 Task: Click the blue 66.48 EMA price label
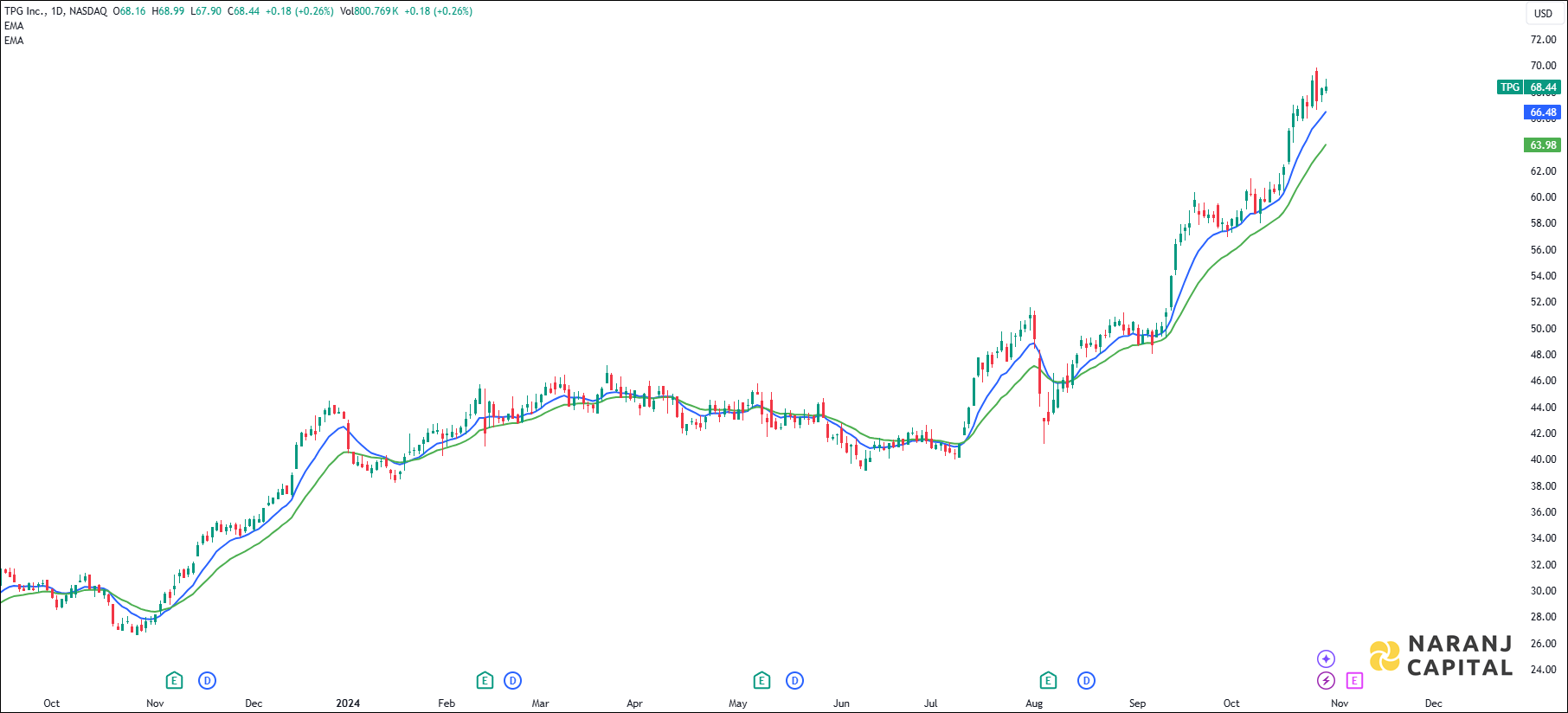pos(1542,112)
